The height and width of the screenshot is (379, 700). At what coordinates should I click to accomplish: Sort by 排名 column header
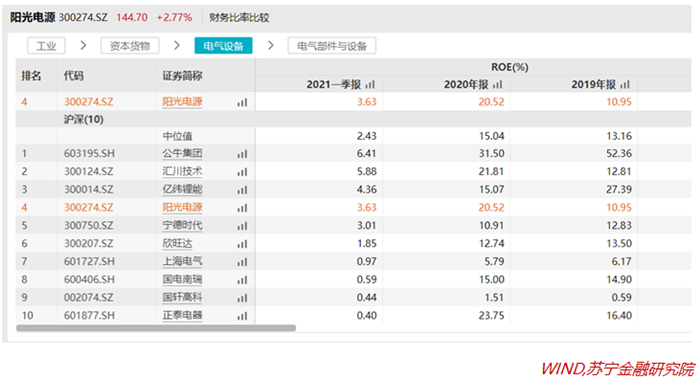(x=31, y=76)
